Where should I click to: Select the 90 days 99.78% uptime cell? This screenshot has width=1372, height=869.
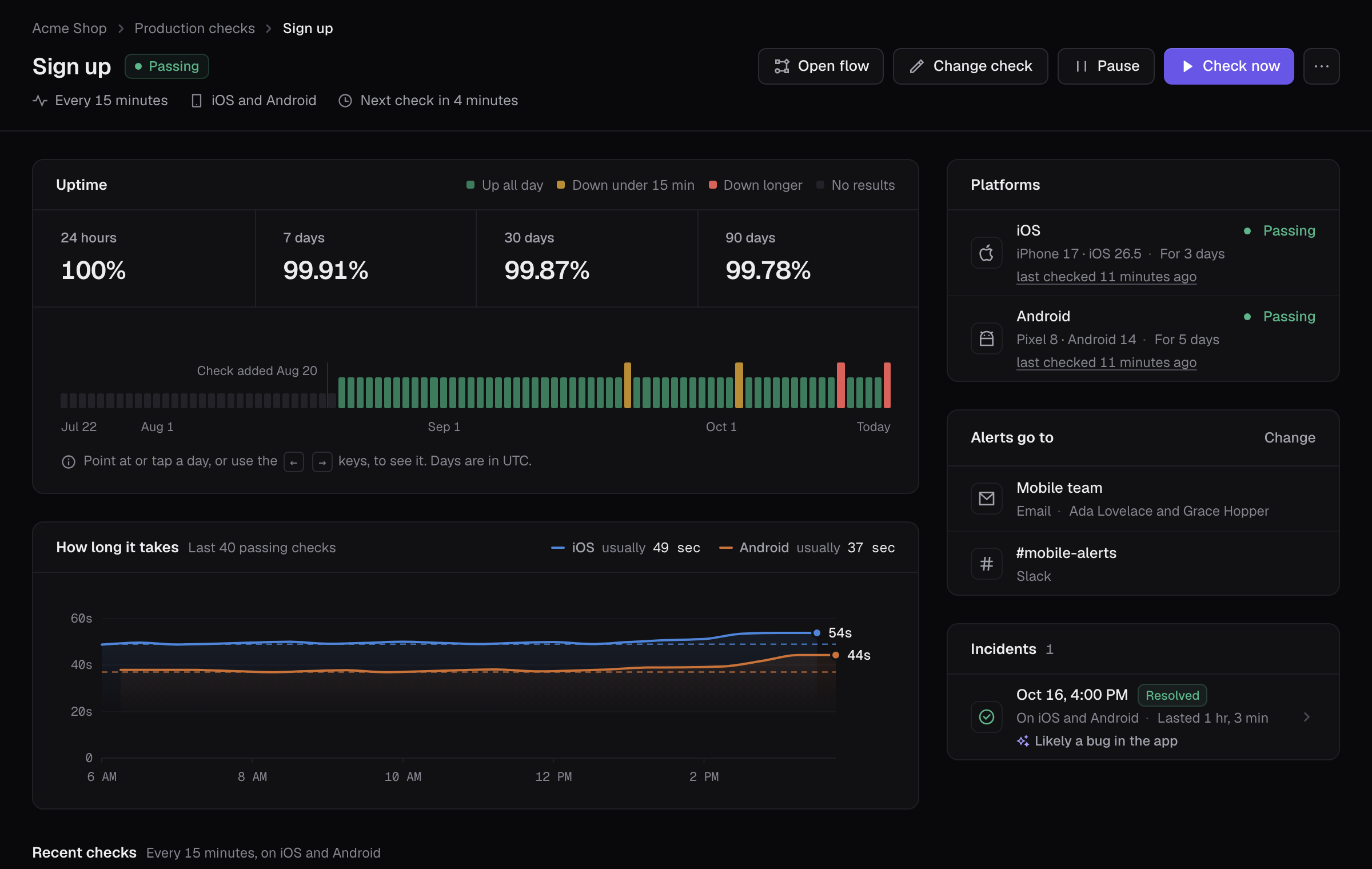click(x=808, y=258)
